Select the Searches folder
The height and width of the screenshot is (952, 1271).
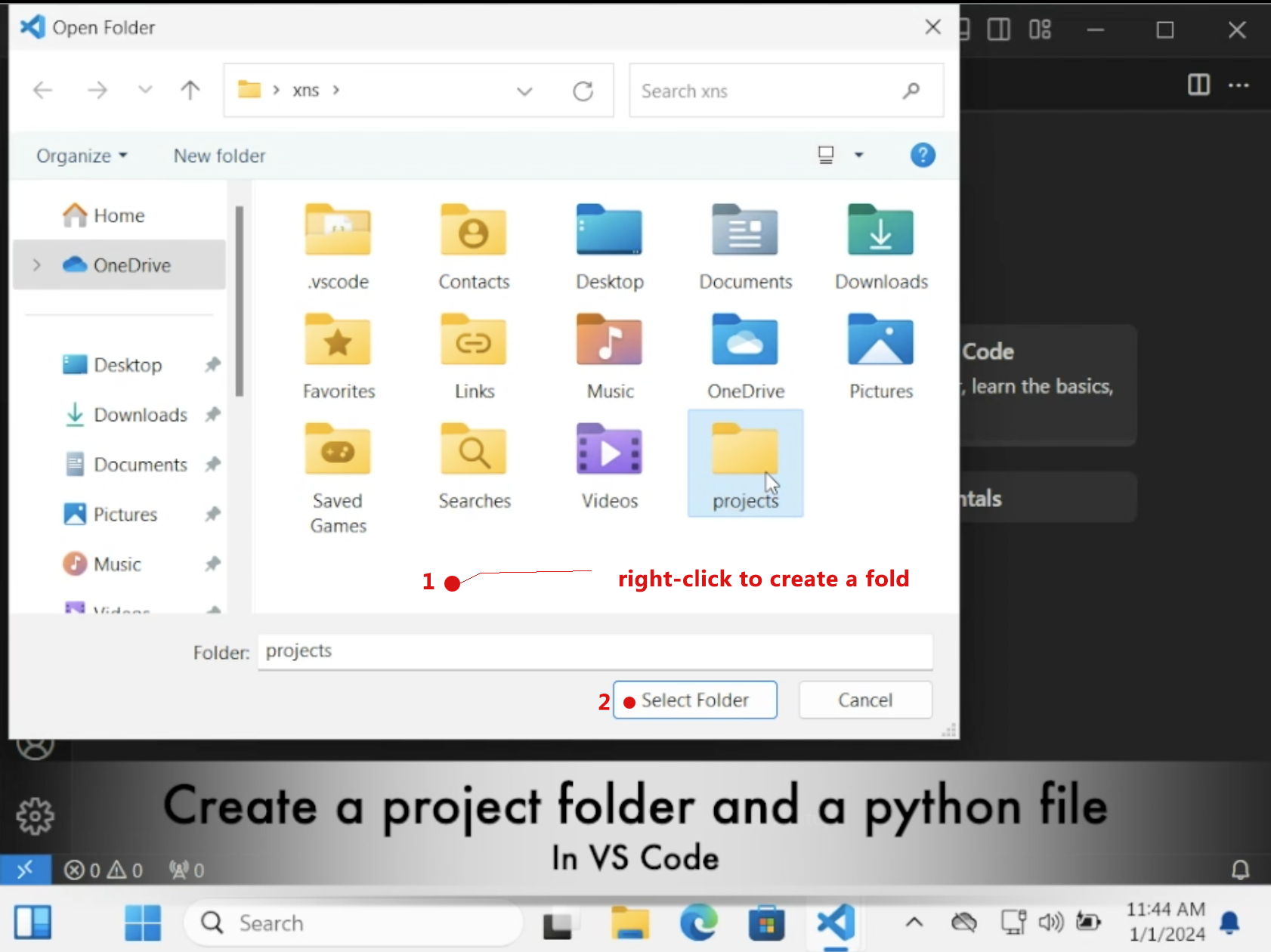click(x=474, y=466)
